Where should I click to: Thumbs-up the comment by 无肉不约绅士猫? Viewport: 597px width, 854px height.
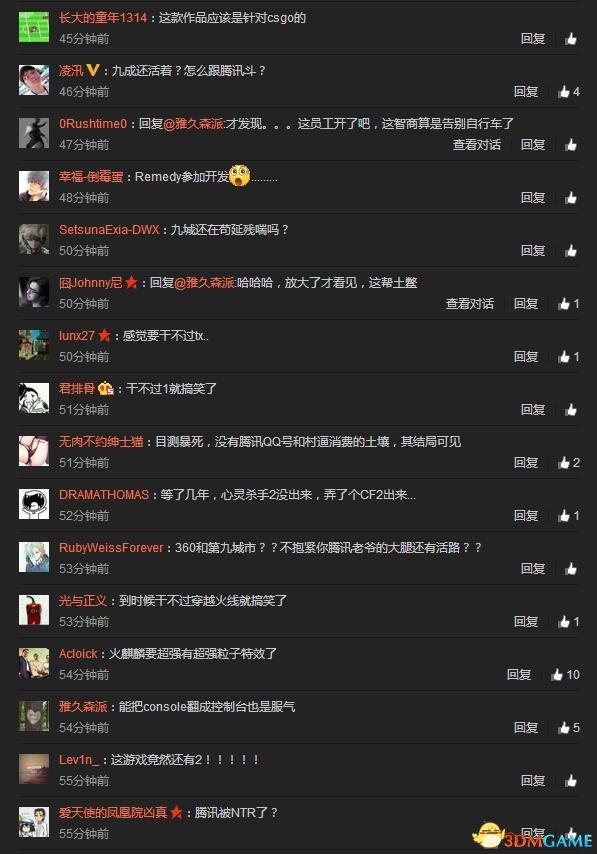tap(568, 463)
